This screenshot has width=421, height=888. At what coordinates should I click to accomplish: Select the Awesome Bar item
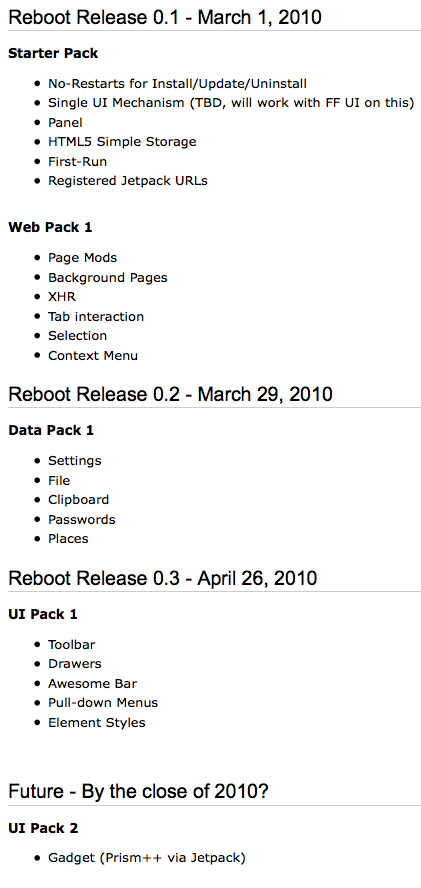coord(92,684)
